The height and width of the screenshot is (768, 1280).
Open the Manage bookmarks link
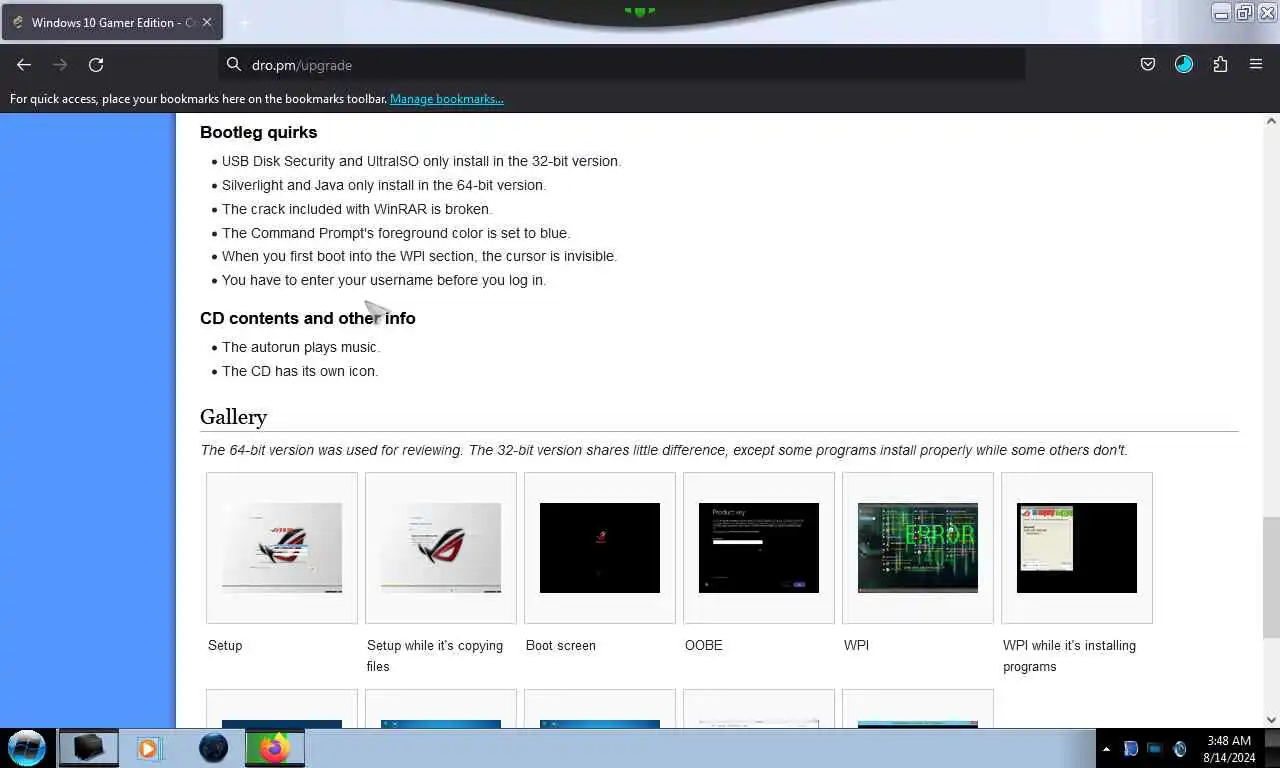click(446, 99)
